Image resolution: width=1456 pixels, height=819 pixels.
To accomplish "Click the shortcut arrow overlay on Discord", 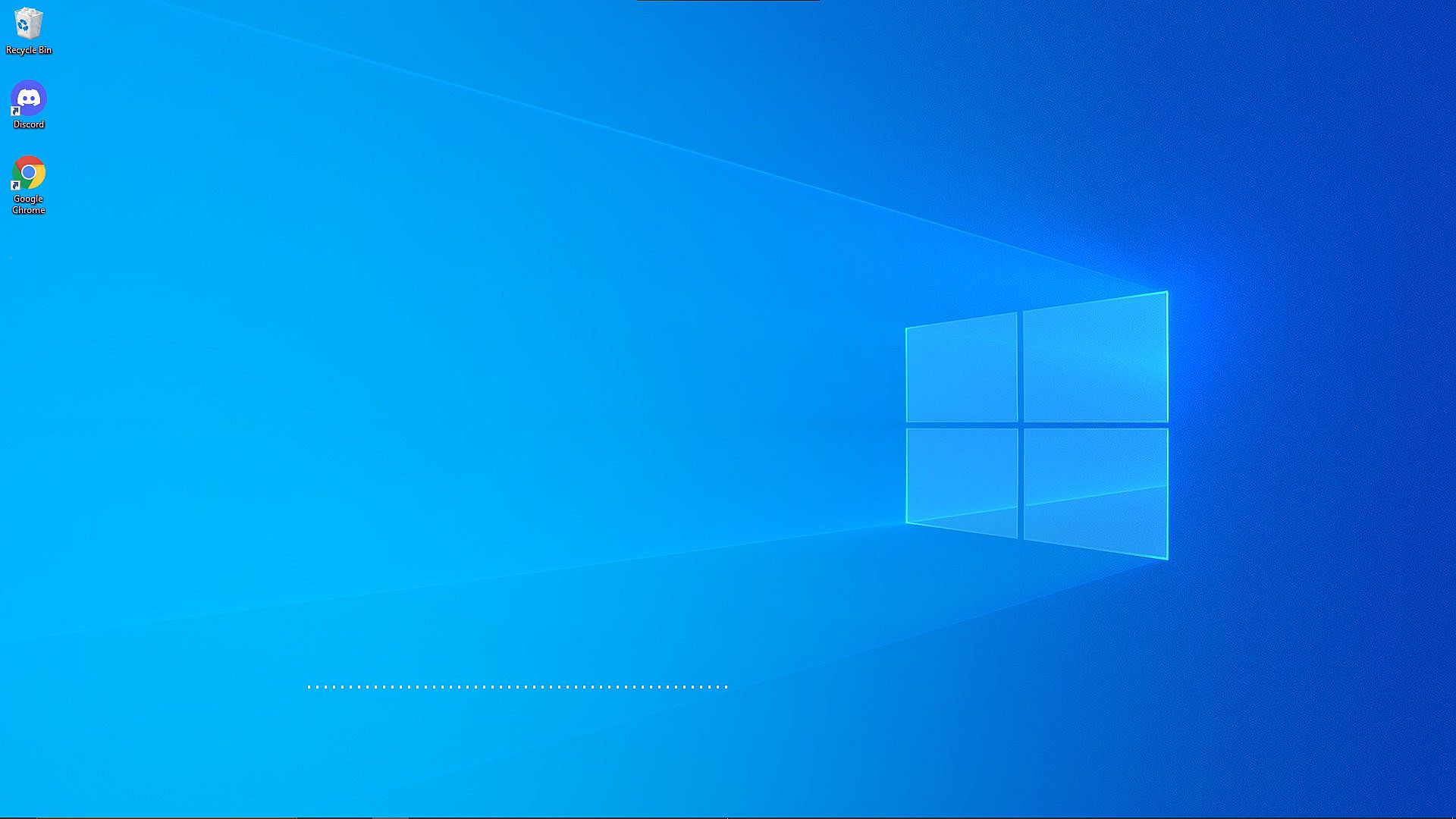I will click(x=15, y=111).
